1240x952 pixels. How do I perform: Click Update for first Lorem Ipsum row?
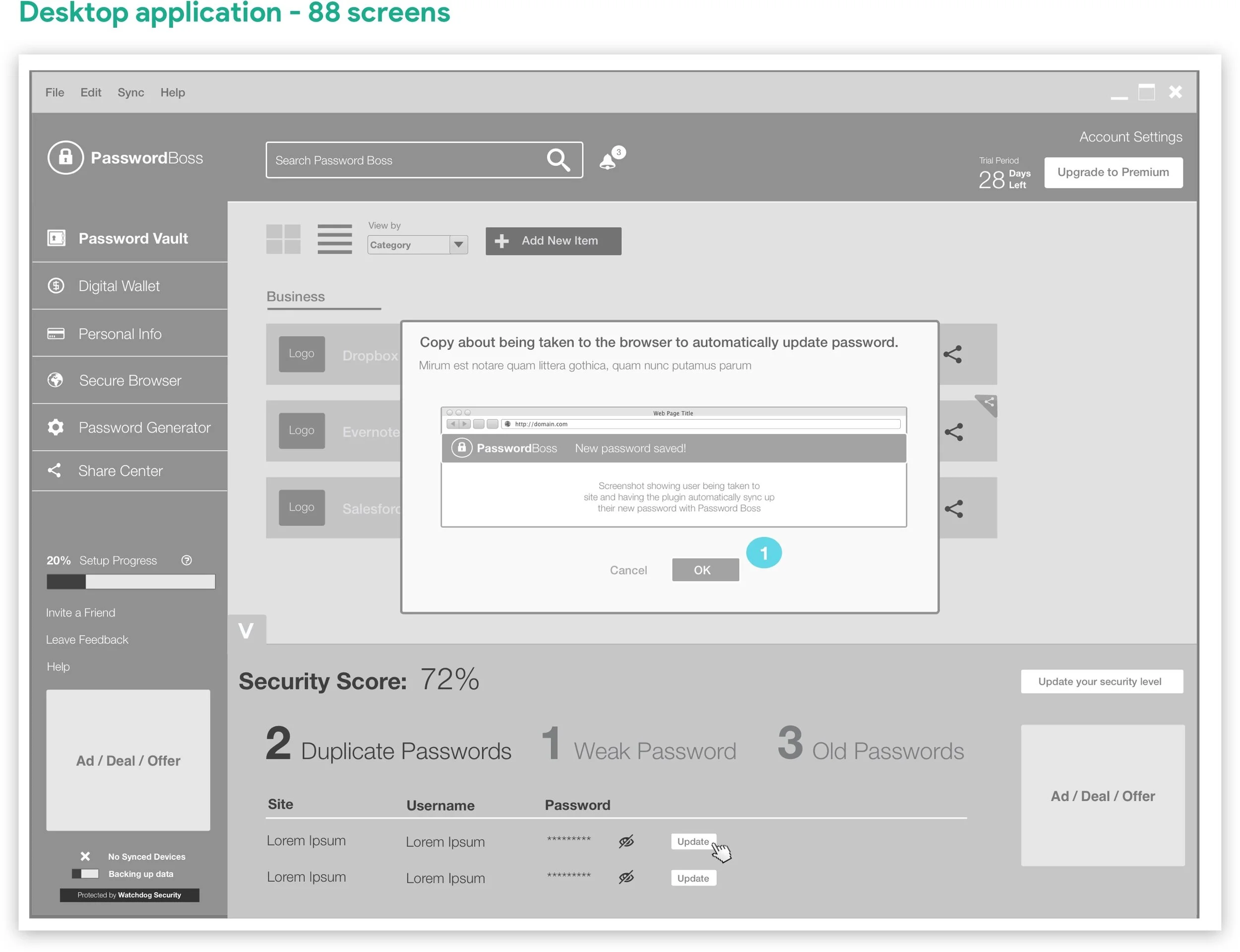[693, 841]
